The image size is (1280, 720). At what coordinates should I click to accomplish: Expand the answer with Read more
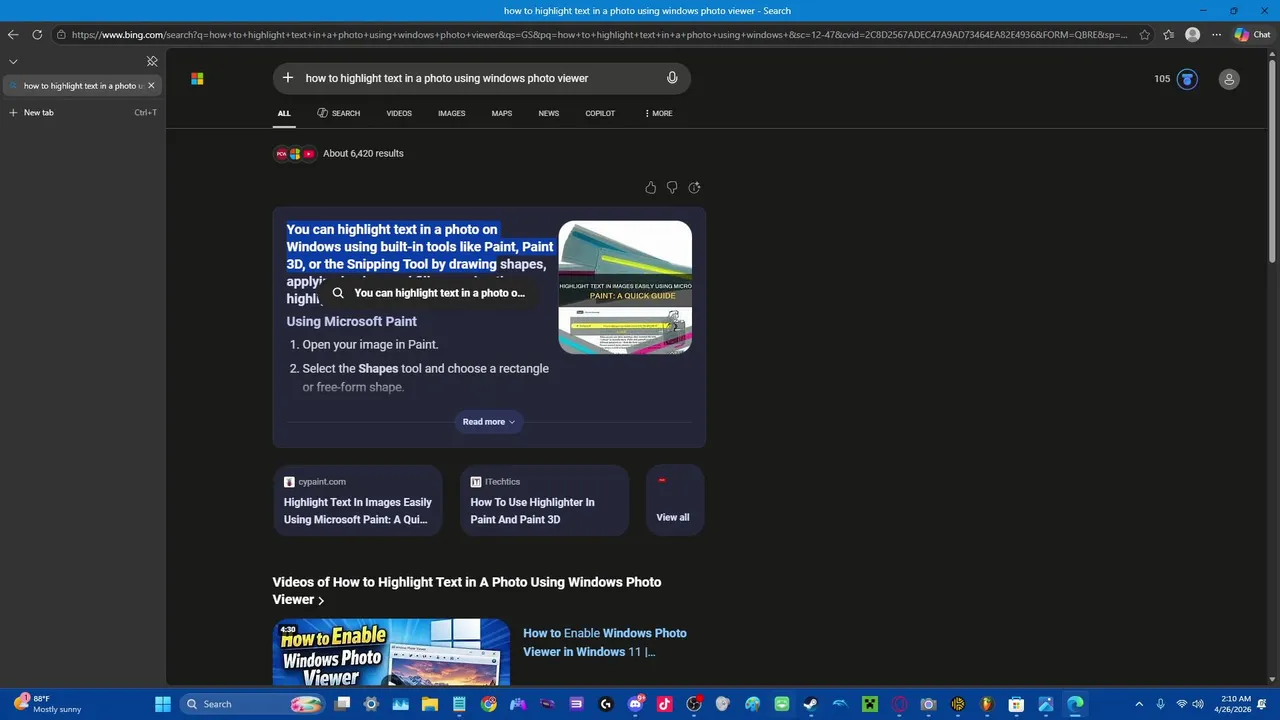(489, 422)
